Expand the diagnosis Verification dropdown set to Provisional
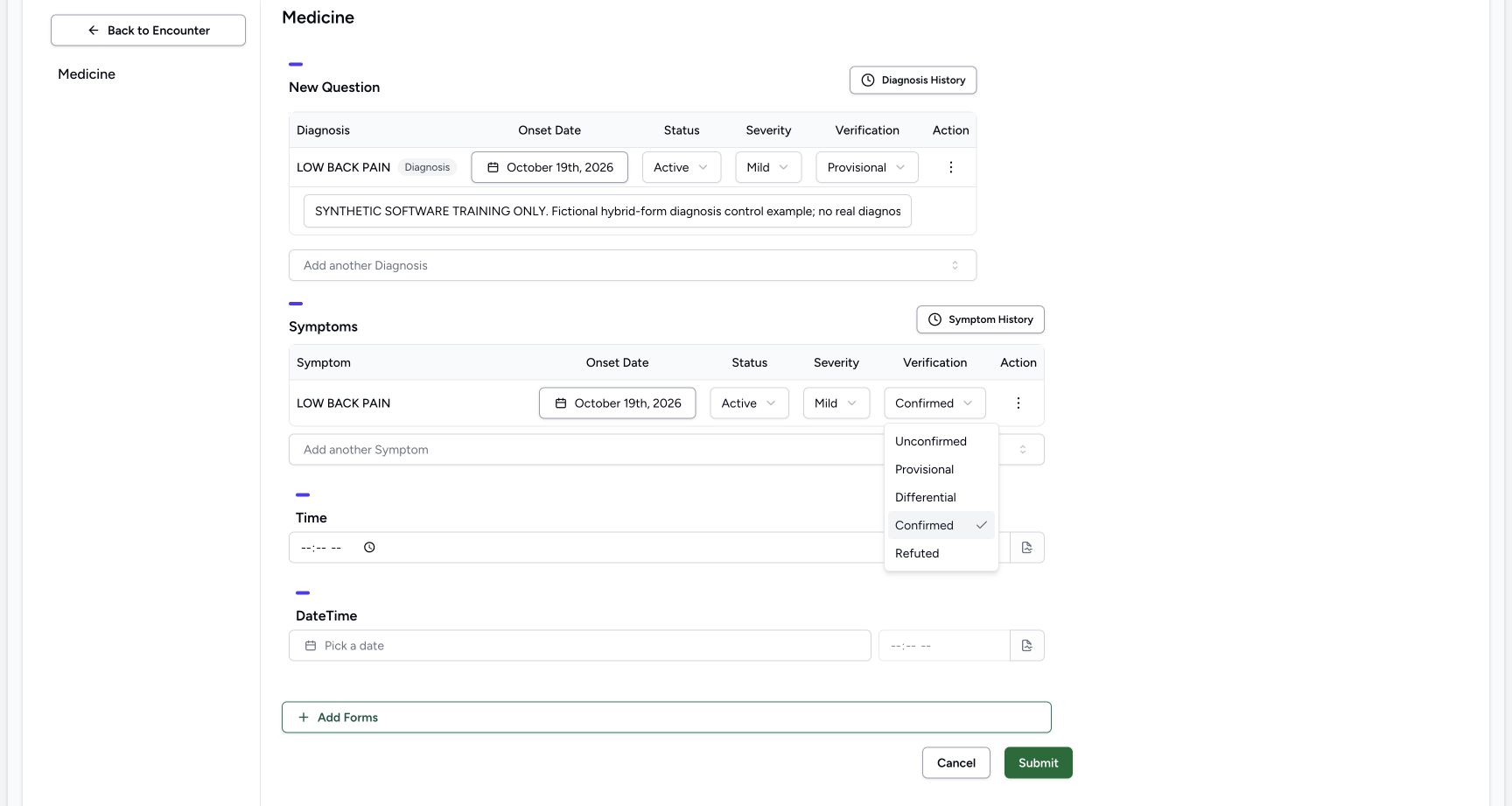The image size is (1512, 806). (867, 167)
